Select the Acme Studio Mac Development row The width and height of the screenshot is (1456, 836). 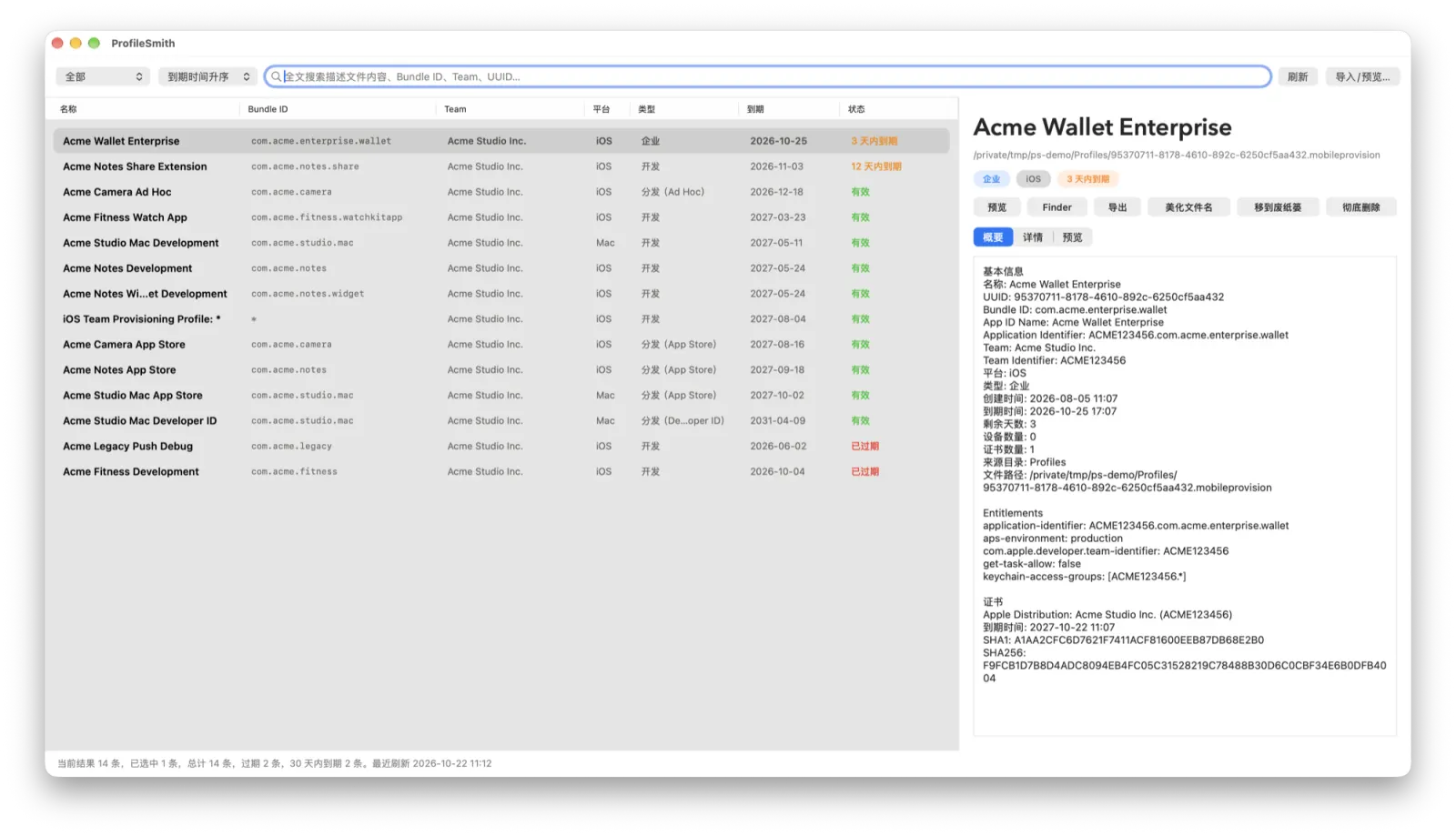coord(501,243)
